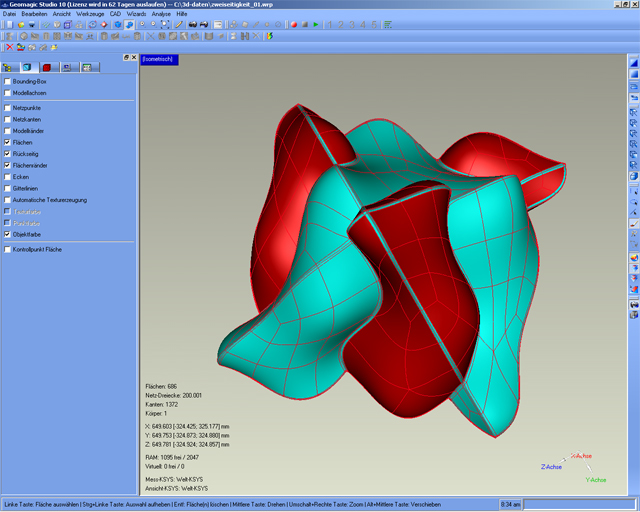Select the red cube tab in side panel
This screenshot has width=640, height=512.
(x=47, y=67)
